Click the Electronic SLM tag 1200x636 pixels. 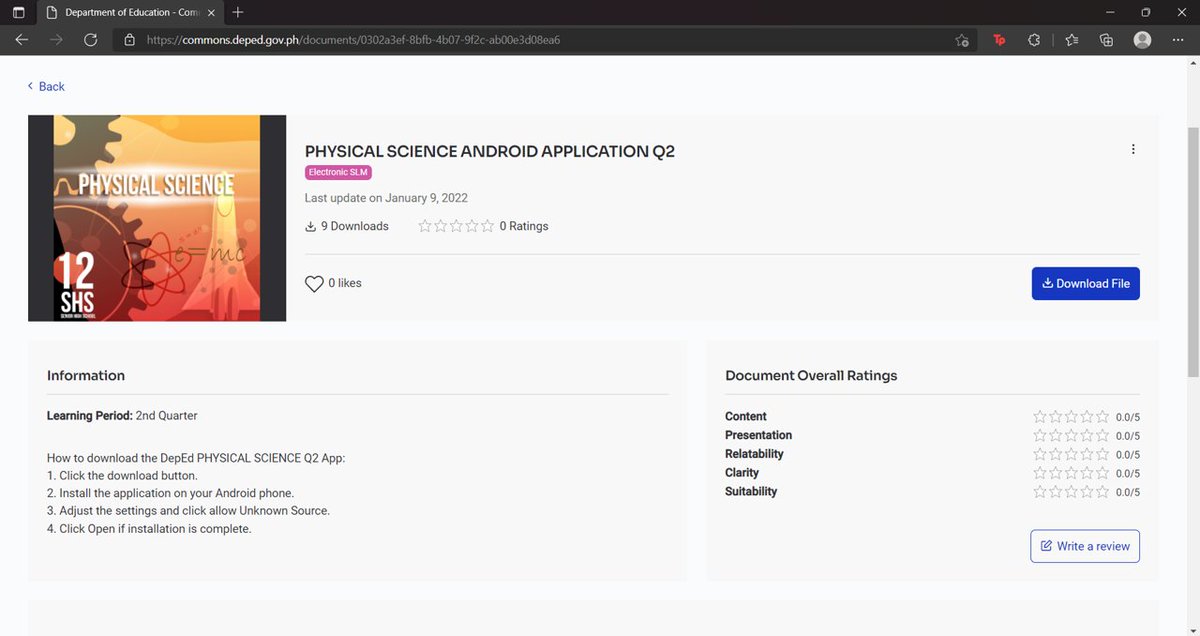339,173
